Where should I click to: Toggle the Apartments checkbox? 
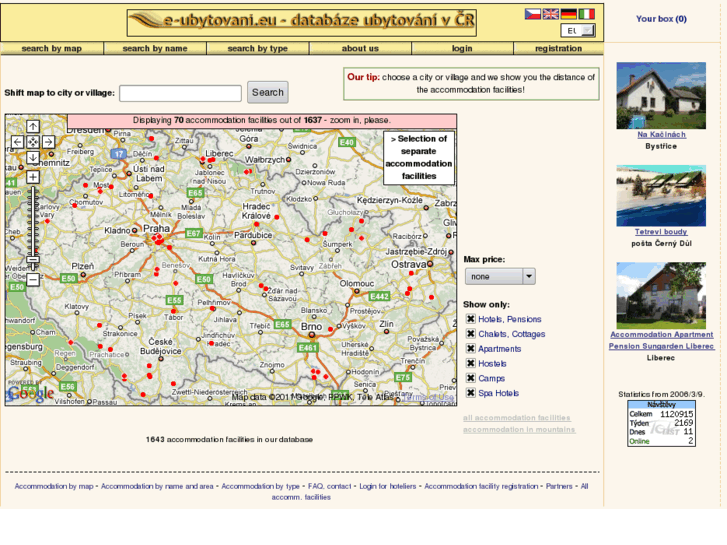pyautogui.click(x=471, y=348)
